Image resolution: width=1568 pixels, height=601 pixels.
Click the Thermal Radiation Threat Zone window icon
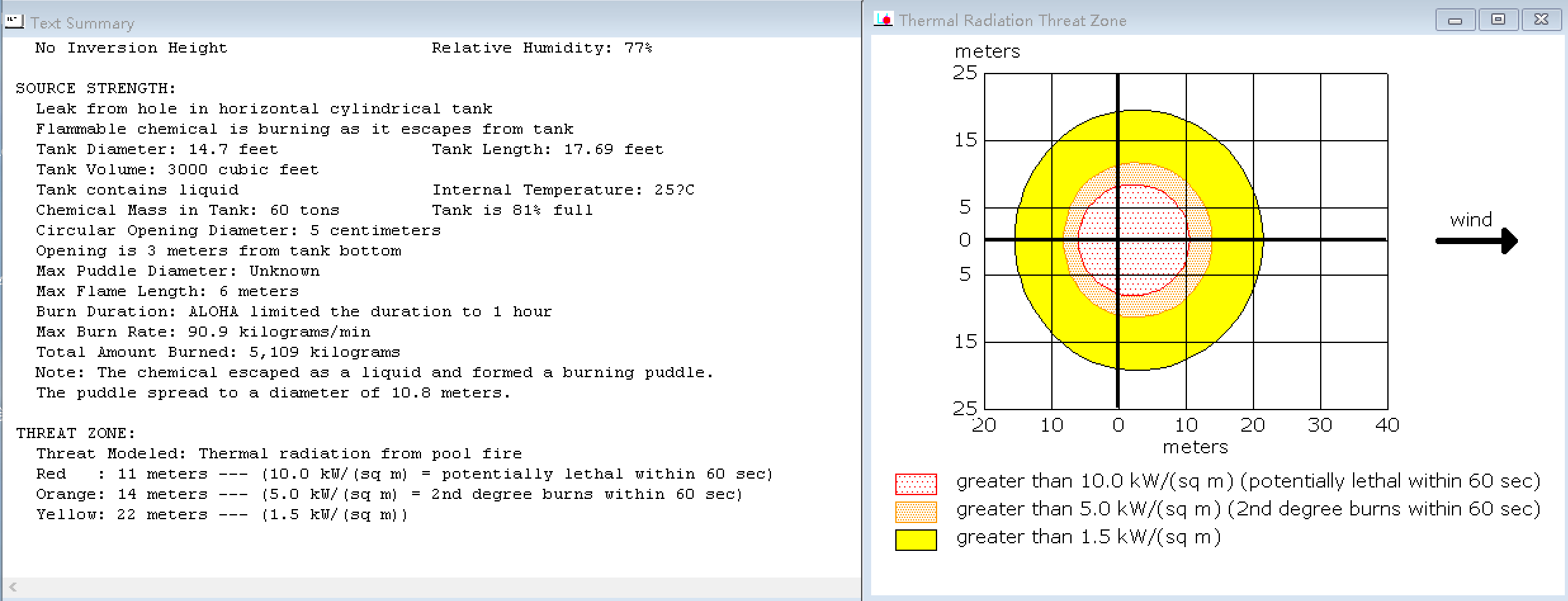coord(883,20)
